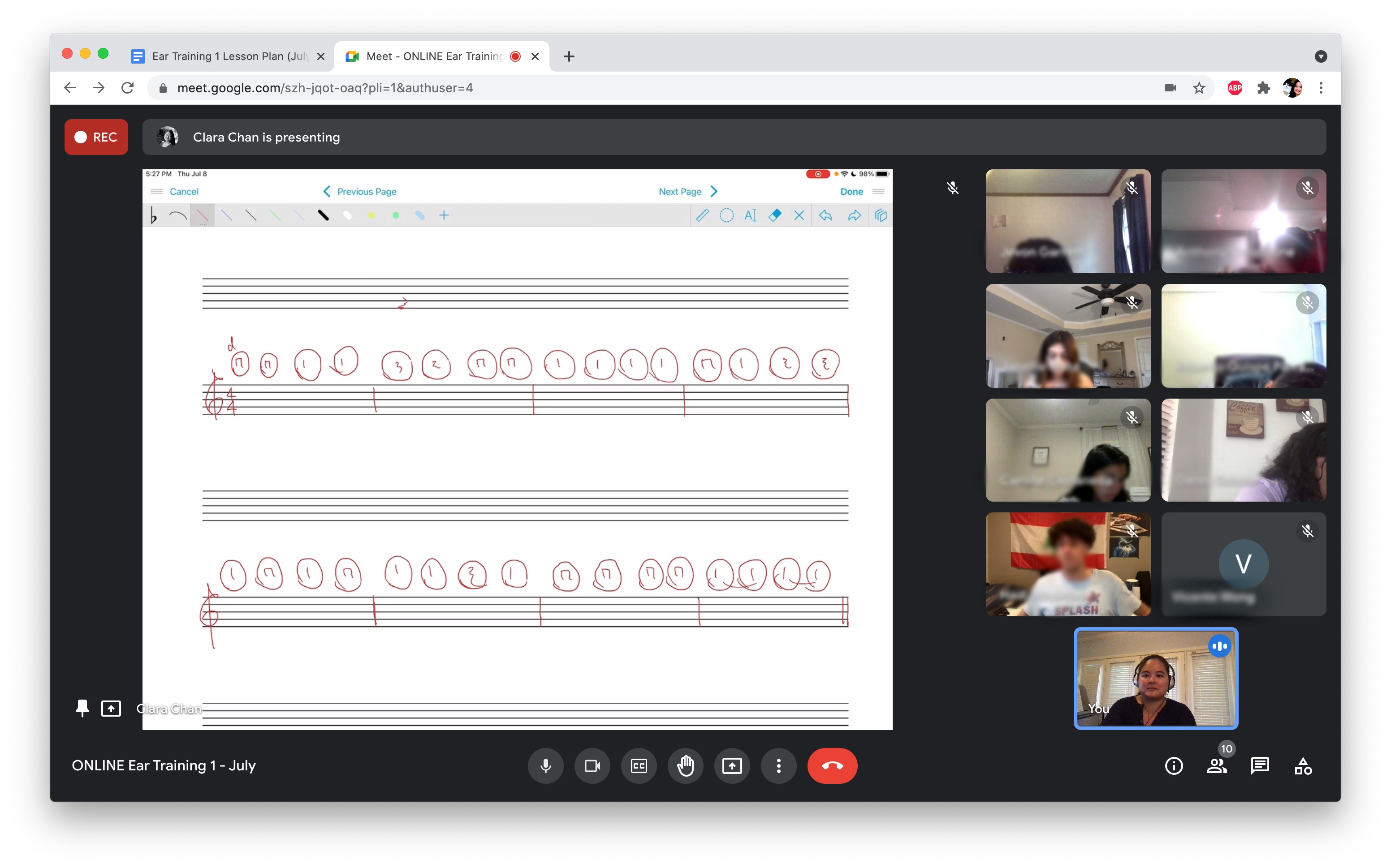Click Cancel in the shared notation app
Viewport: 1391px width, 868px height.
click(x=184, y=191)
